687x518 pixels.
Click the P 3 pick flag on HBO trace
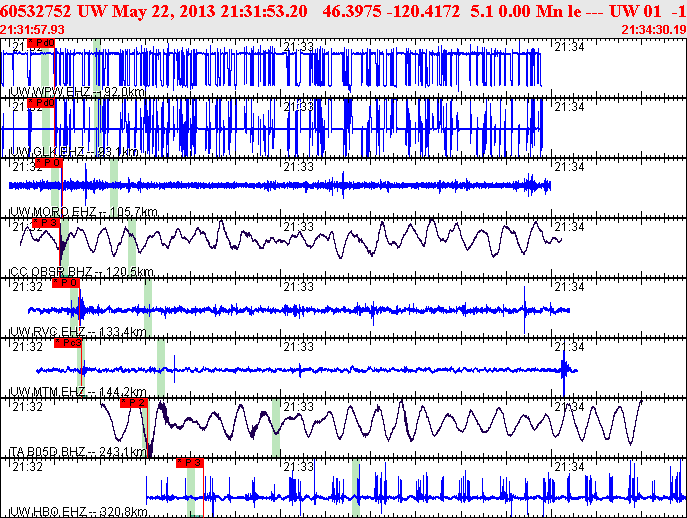[190, 463]
